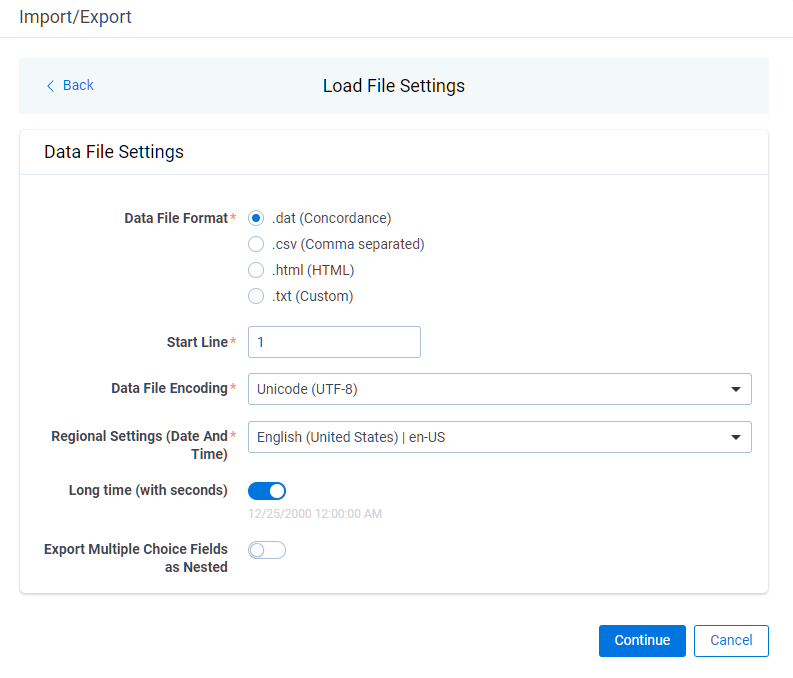The height and width of the screenshot is (678, 793).
Task: Focus the Start Line input field
Action: (x=334, y=342)
